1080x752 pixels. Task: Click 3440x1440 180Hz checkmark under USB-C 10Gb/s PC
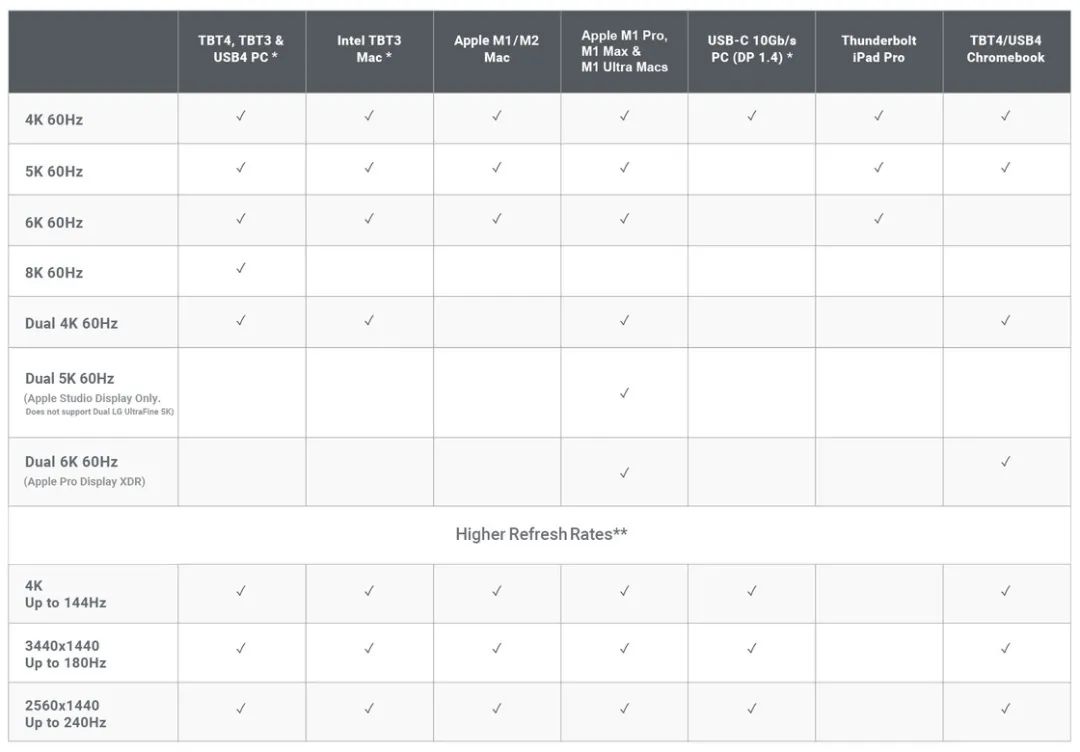[x=751, y=649]
